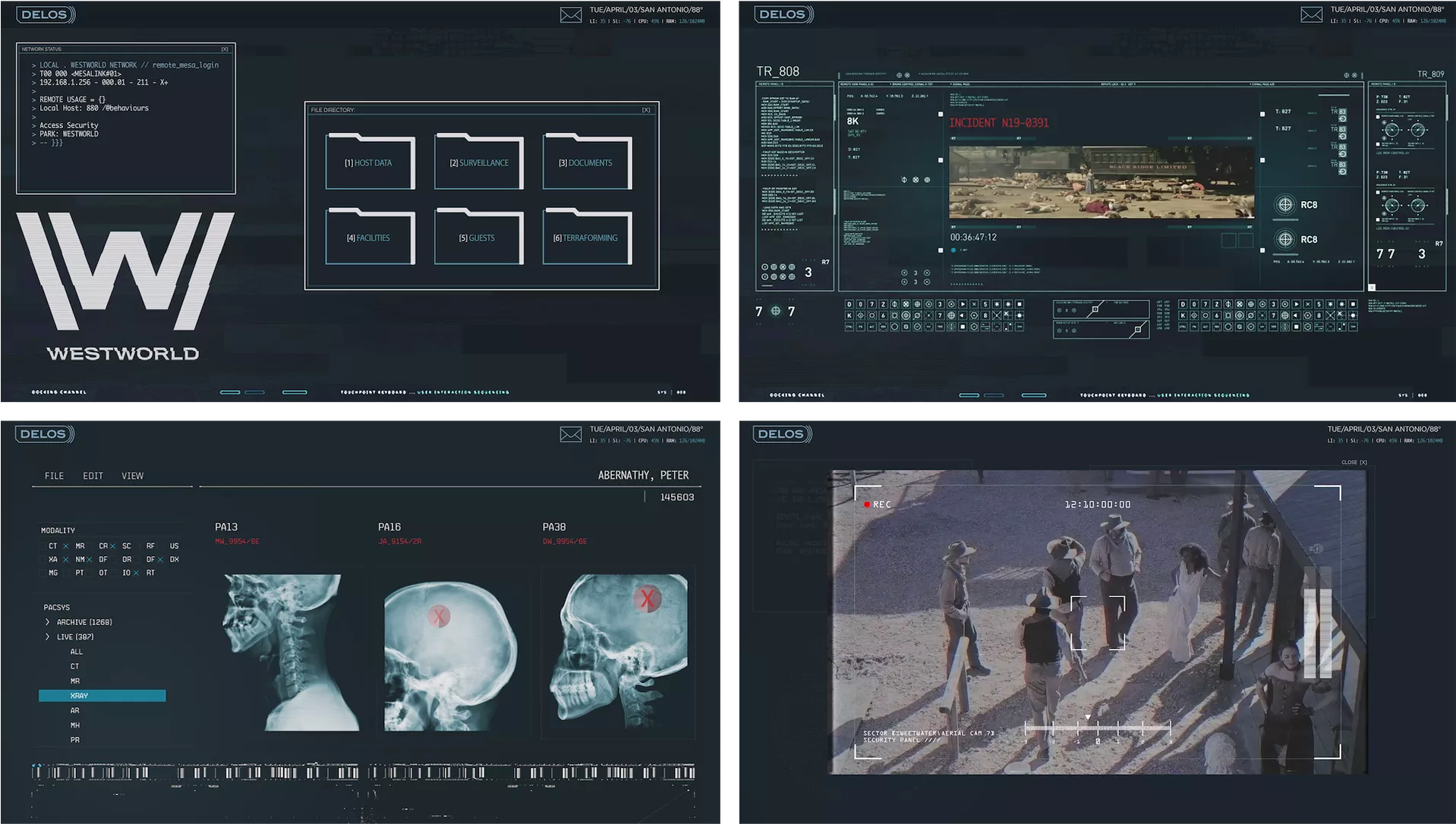Click the speaker icon on the camera feed
Image resolution: width=1456 pixels, height=824 pixels.
[1316, 549]
